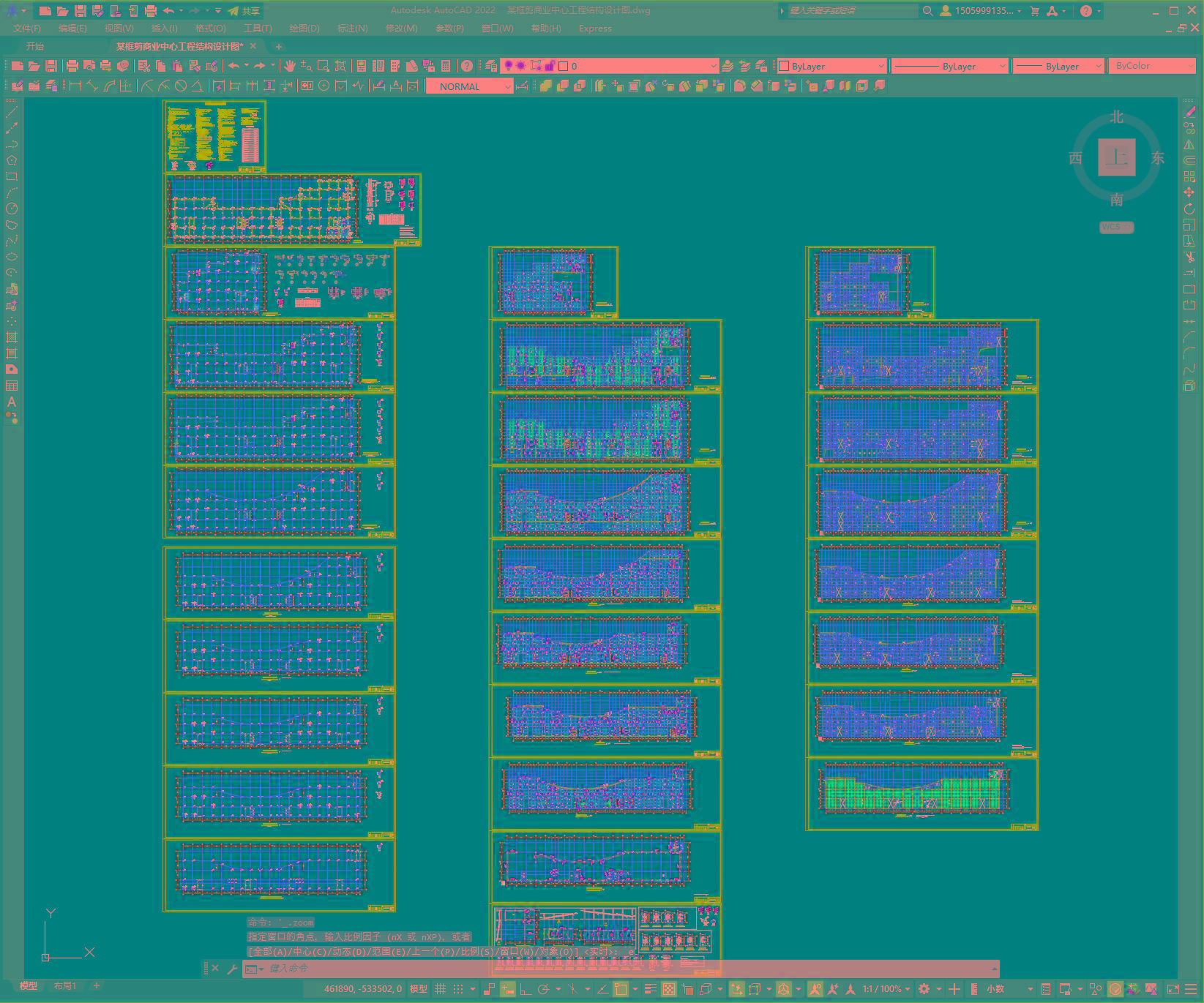1204x1003 pixels.
Task: Toggle transparency display in status bar
Action: click(669, 989)
